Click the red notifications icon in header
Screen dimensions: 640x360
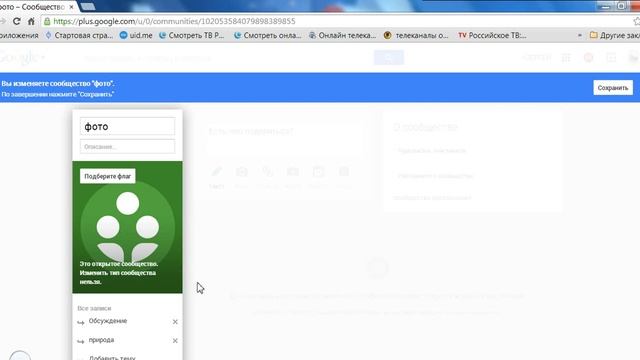(589, 58)
